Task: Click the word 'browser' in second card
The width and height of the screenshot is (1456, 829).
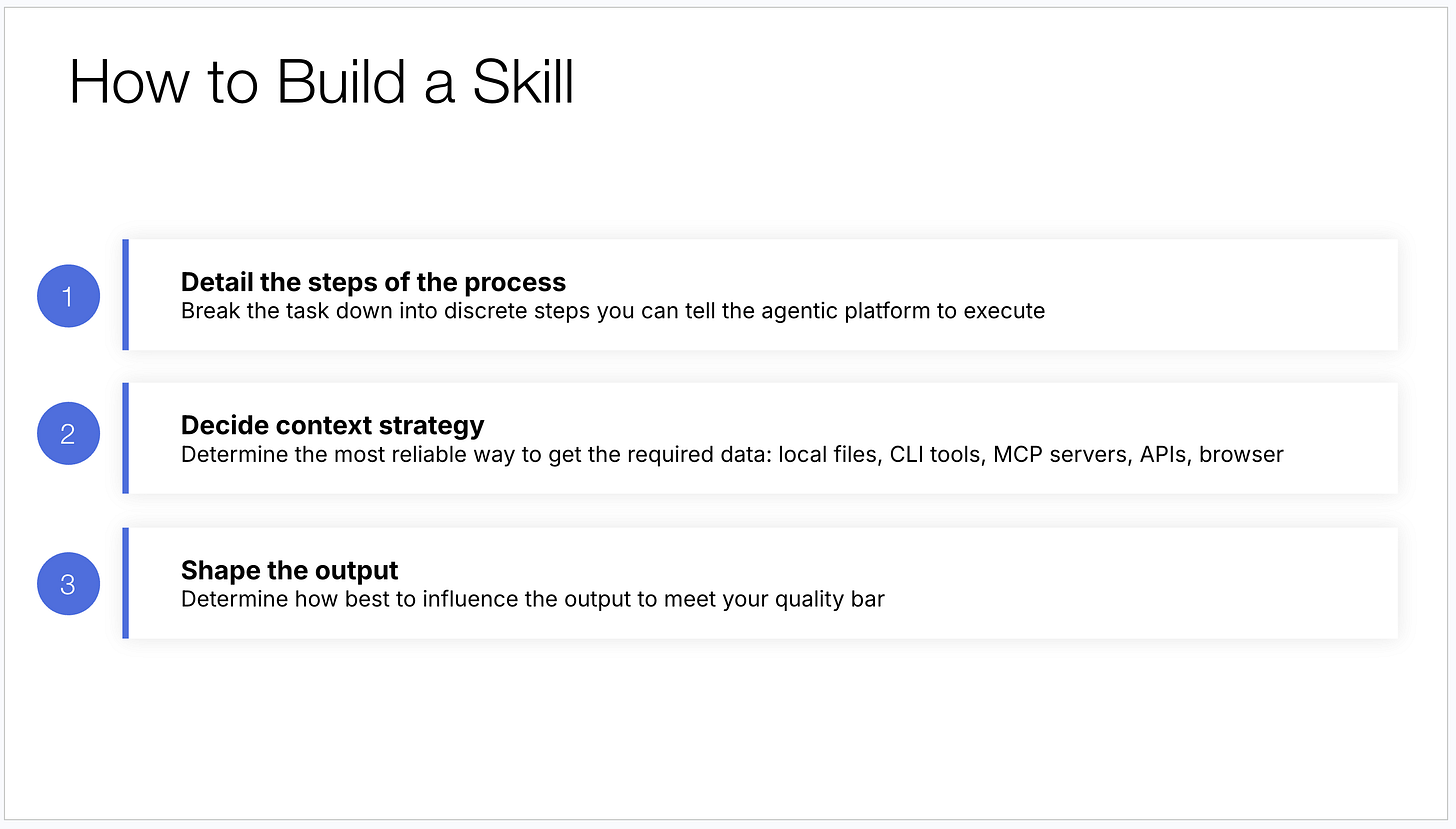Action: click(1241, 454)
